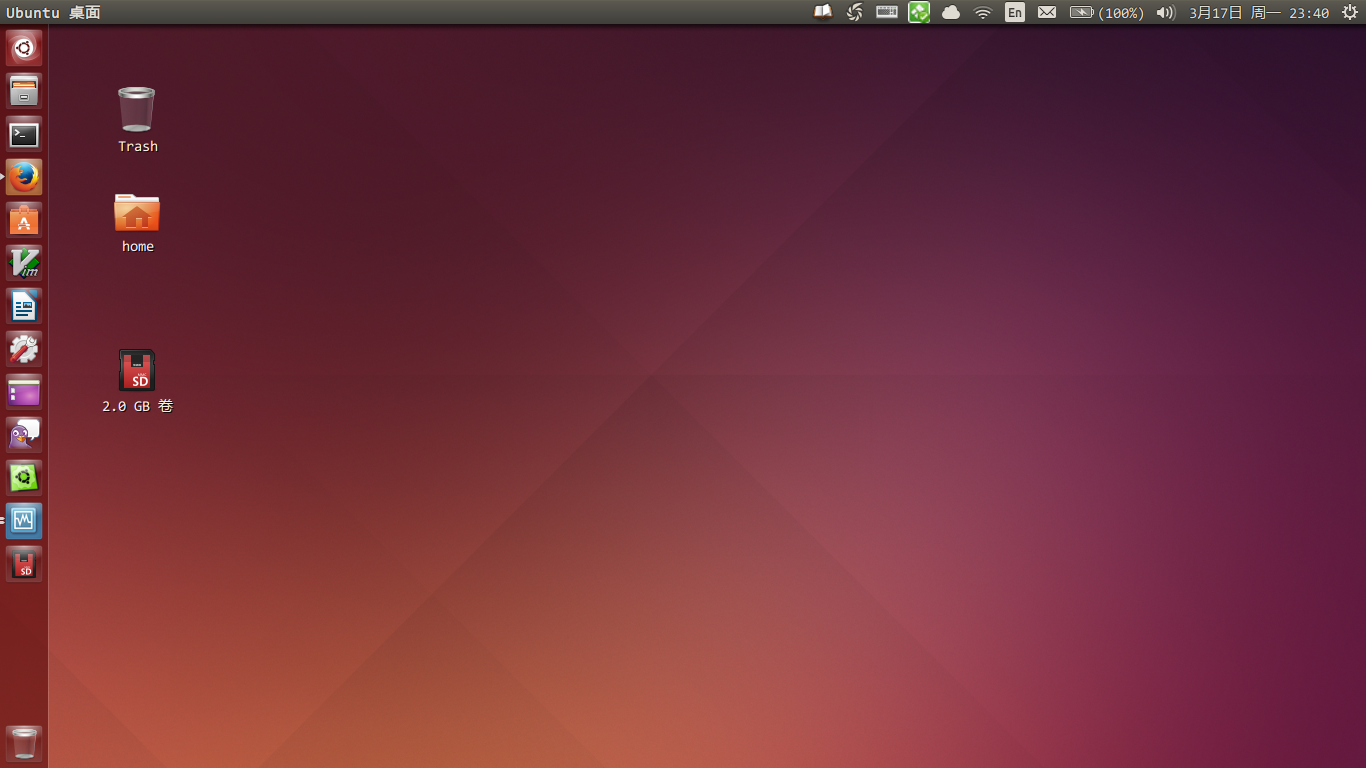Click the purple window launcher icon

(x=24, y=392)
